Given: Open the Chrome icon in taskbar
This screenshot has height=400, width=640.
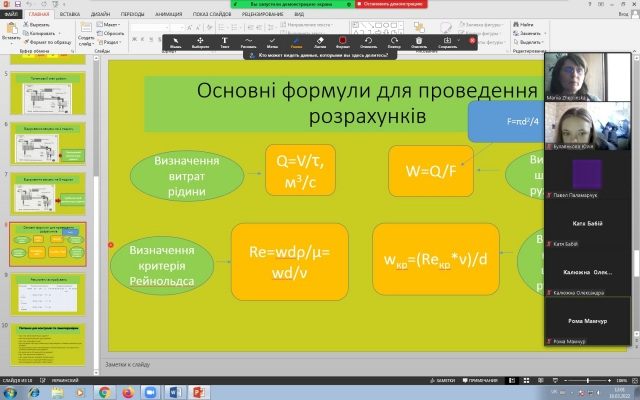Looking at the screenshot, I should click(103, 391).
